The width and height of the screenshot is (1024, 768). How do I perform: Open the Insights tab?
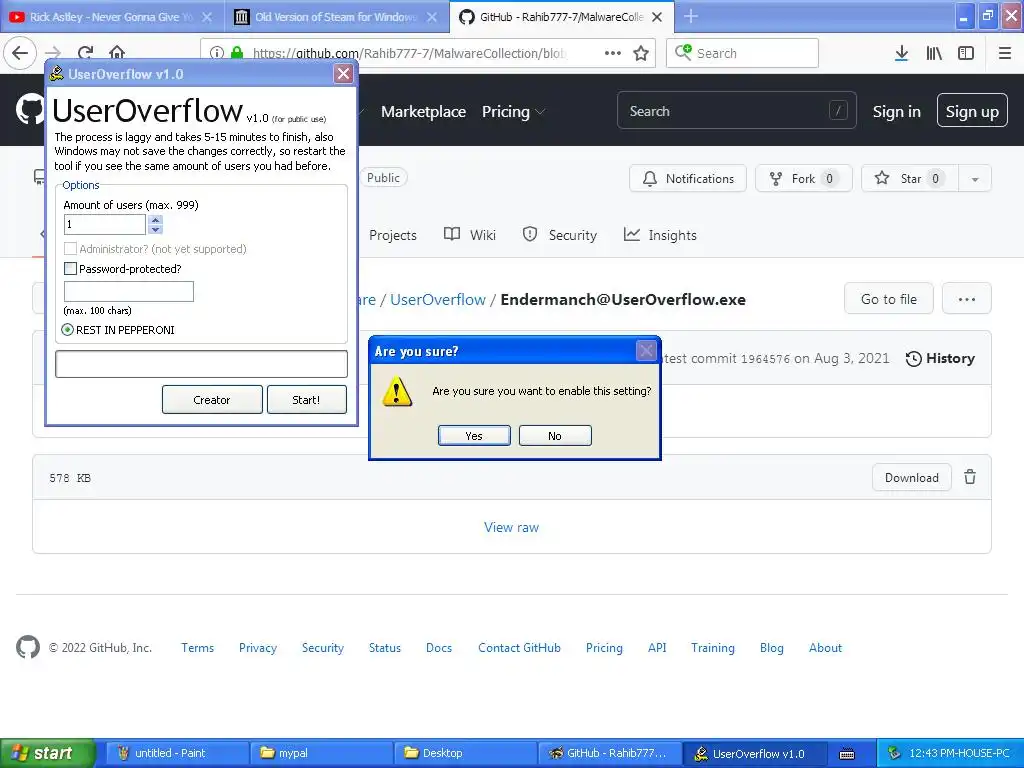[x=660, y=235]
